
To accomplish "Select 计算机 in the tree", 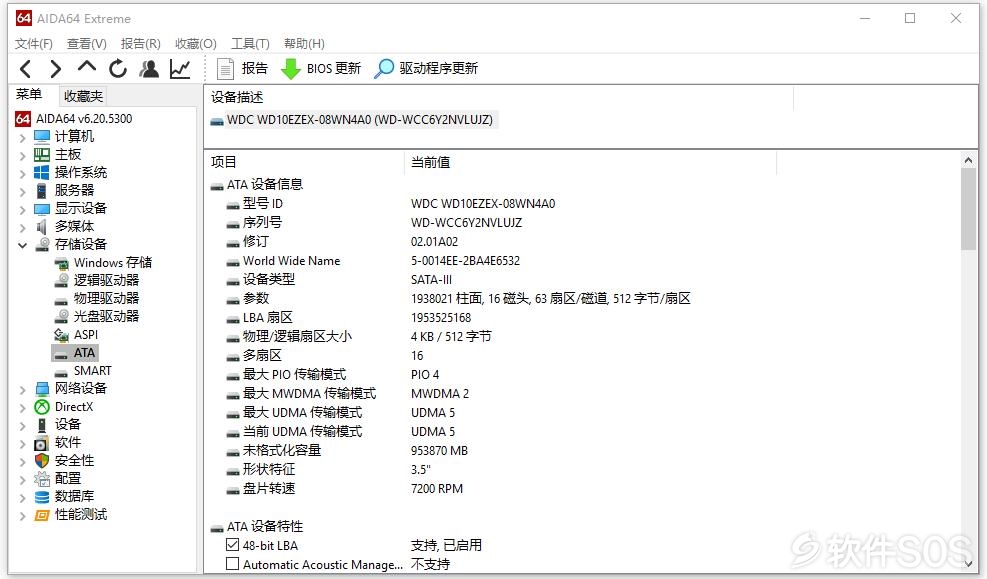I will click(74, 136).
